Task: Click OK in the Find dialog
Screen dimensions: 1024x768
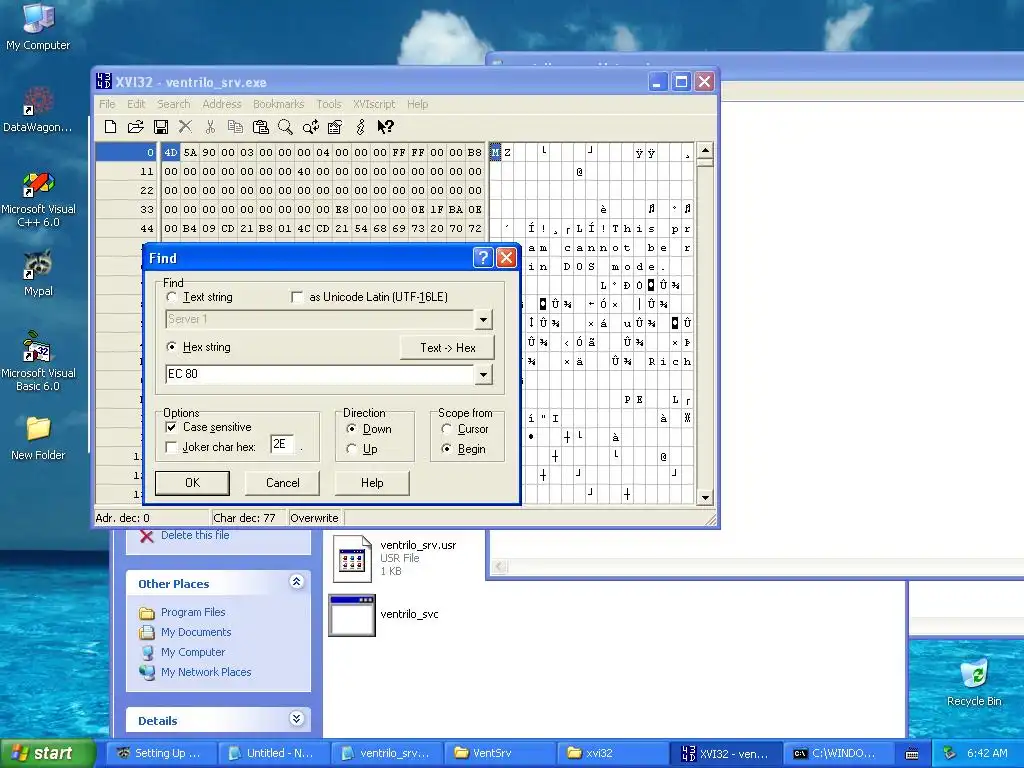Action: [192, 483]
